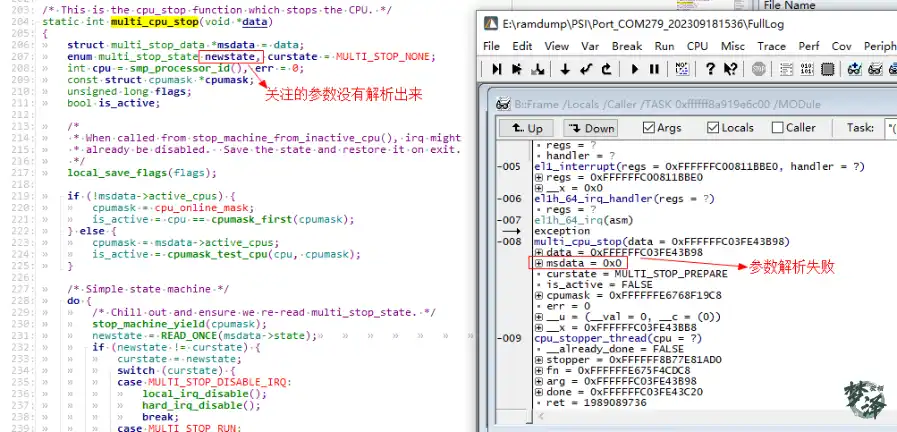The image size is (897, 432).
Task: Open the memory Dump 0101 icon
Action: click(x=807, y=69)
